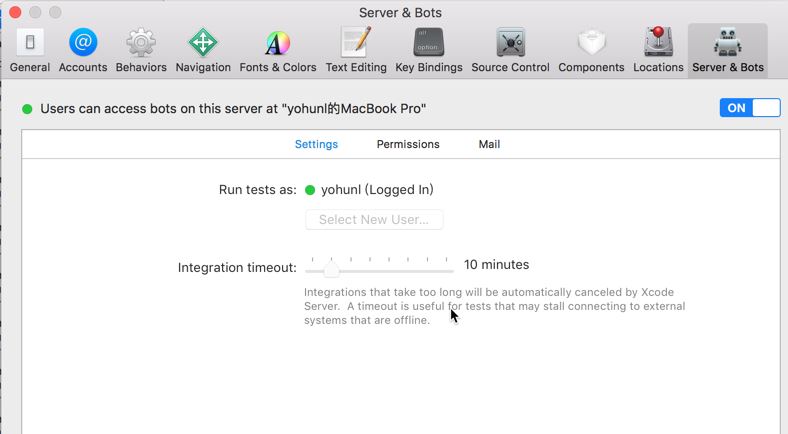The image size is (788, 434).
Task: Open the Accounts preferences pane
Action: click(x=83, y=50)
